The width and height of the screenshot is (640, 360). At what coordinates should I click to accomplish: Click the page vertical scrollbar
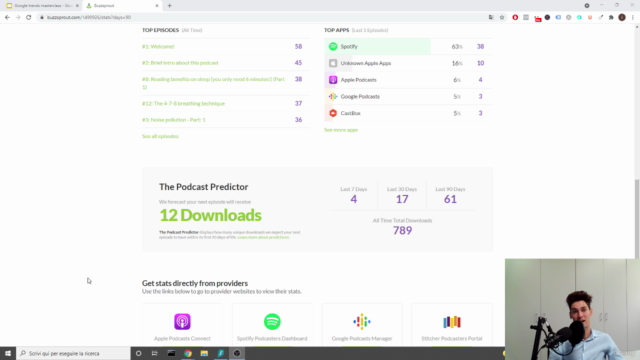tap(637, 218)
